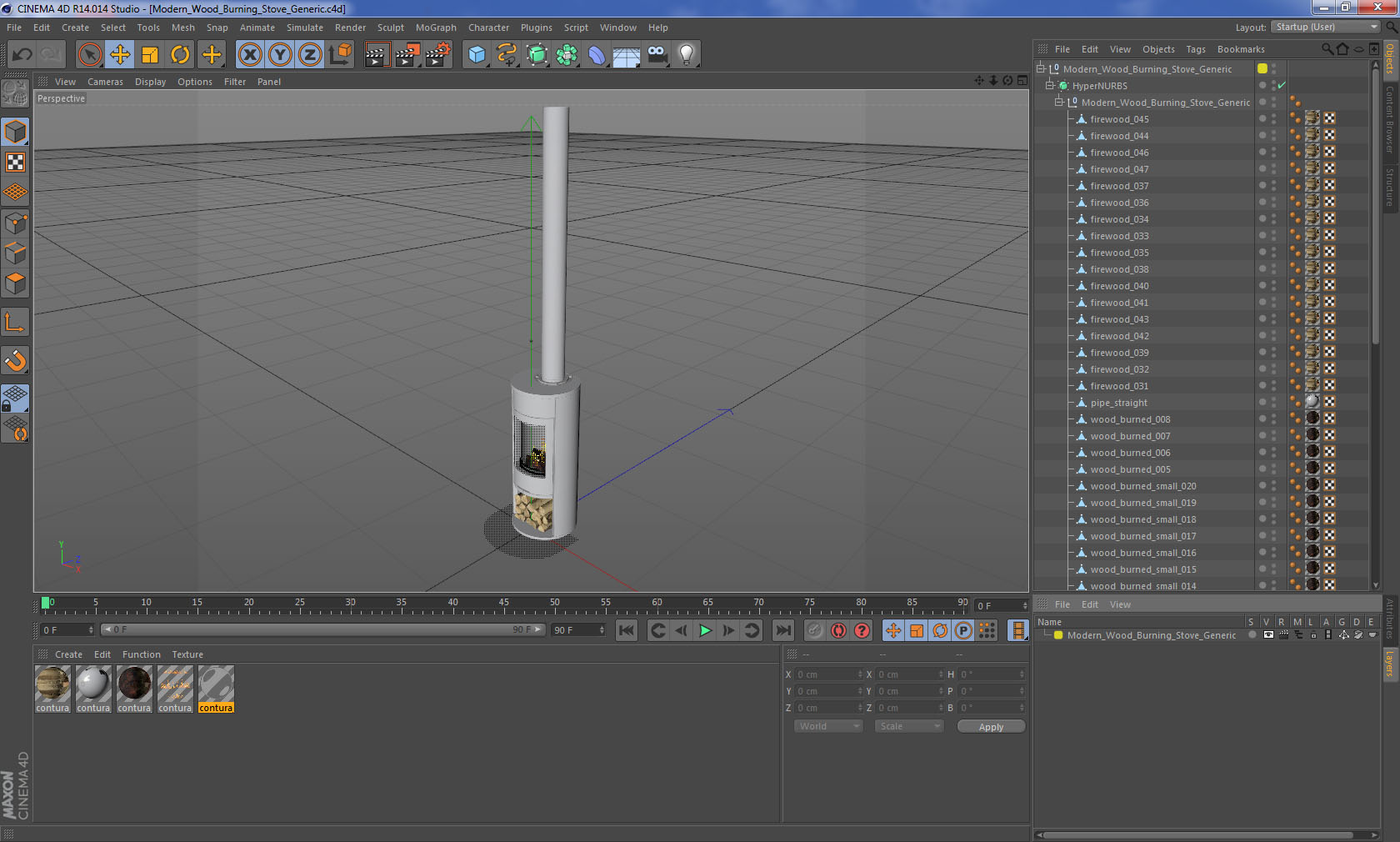Add a Light object
The image size is (1400, 842).
[686, 55]
